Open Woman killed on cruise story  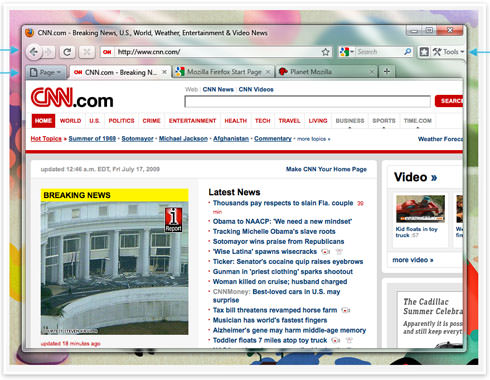(280, 282)
